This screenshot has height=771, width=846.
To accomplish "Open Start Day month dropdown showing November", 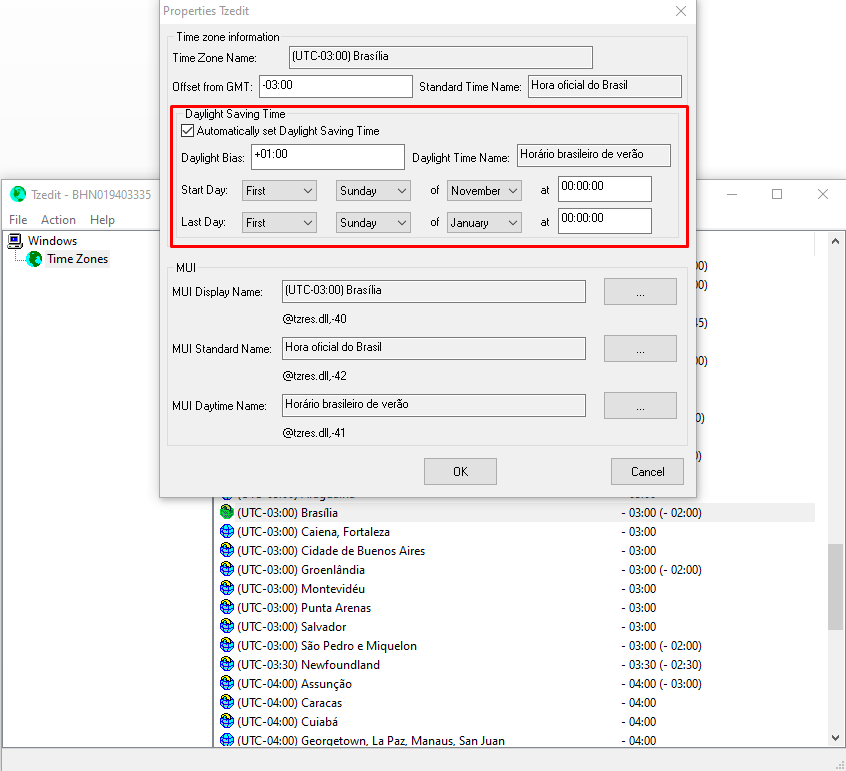I will [x=485, y=190].
